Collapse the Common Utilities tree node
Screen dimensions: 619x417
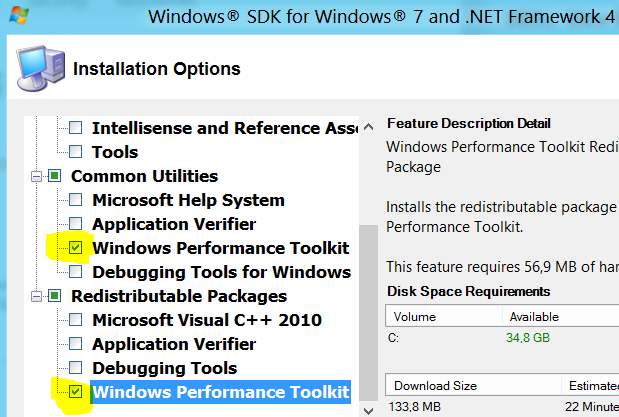(x=37, y=176)
